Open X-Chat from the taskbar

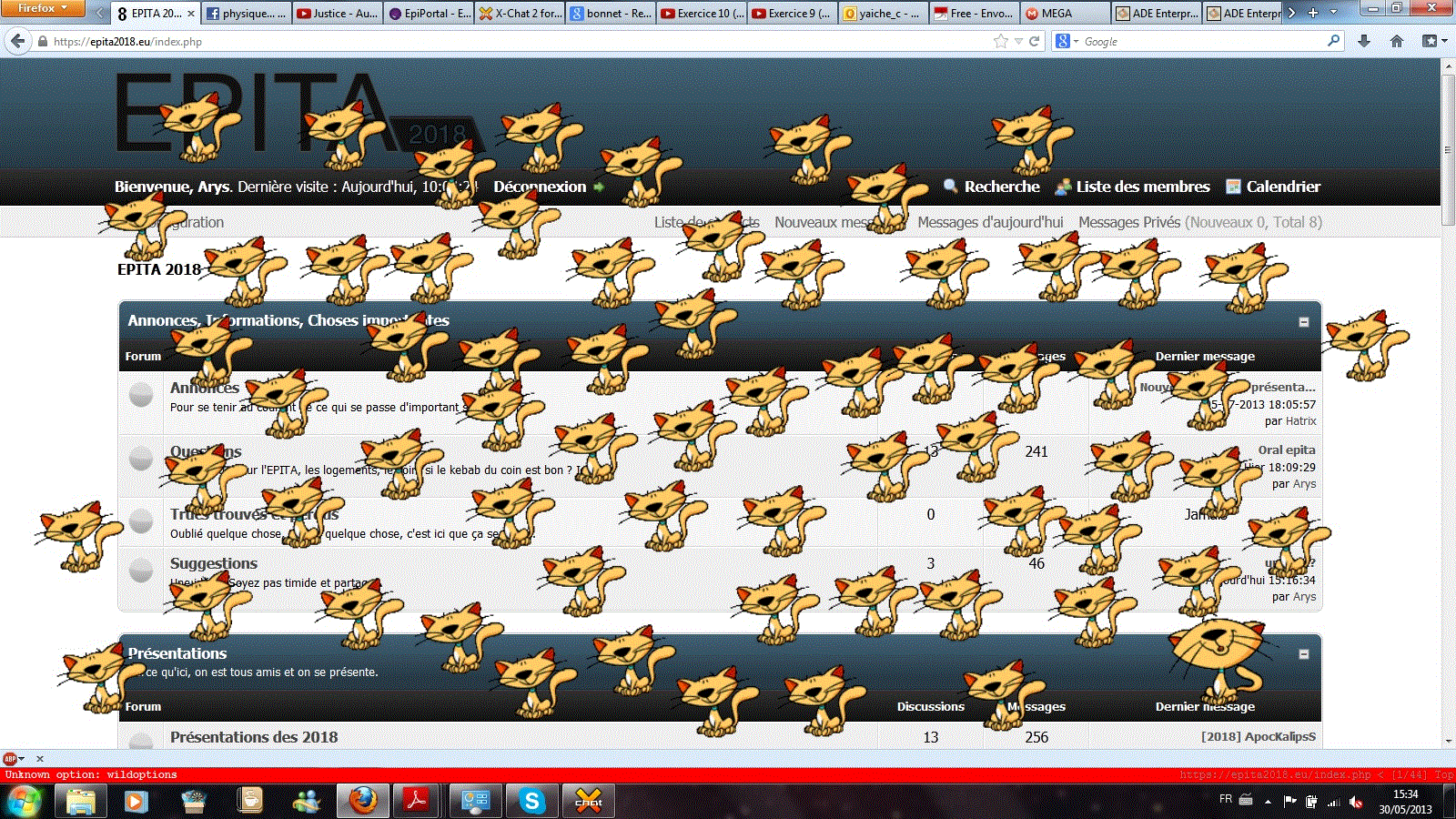pyautogui.click(x=589, y=801)
